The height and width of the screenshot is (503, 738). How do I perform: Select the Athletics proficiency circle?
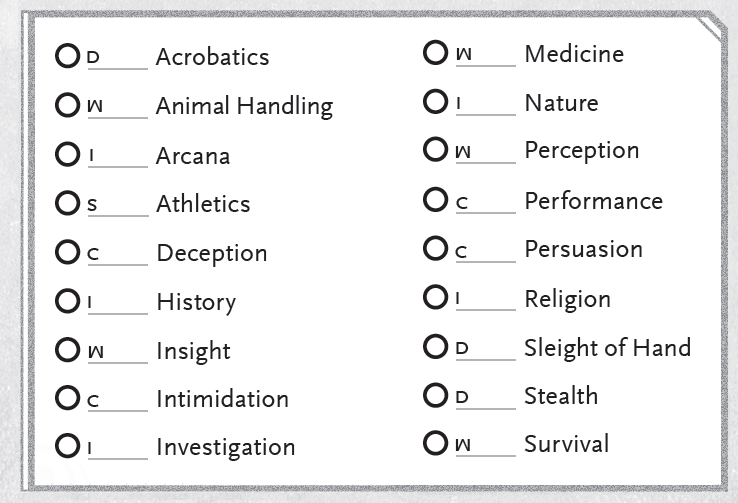68,204
